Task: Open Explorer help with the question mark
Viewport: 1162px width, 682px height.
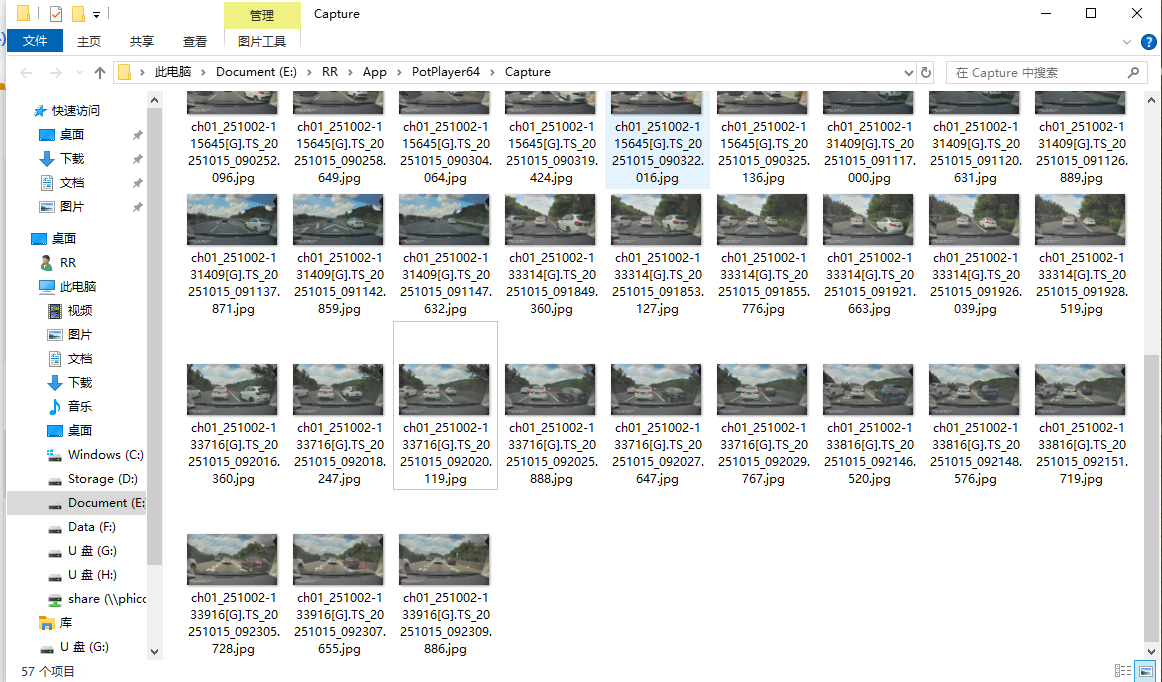Action: point(1147,42)
